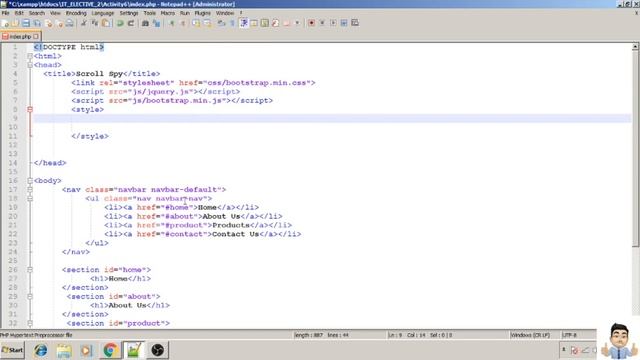Click the Scroll Spy title text on line 4
This screenshot has width=640, height=360.
[99, 74]
